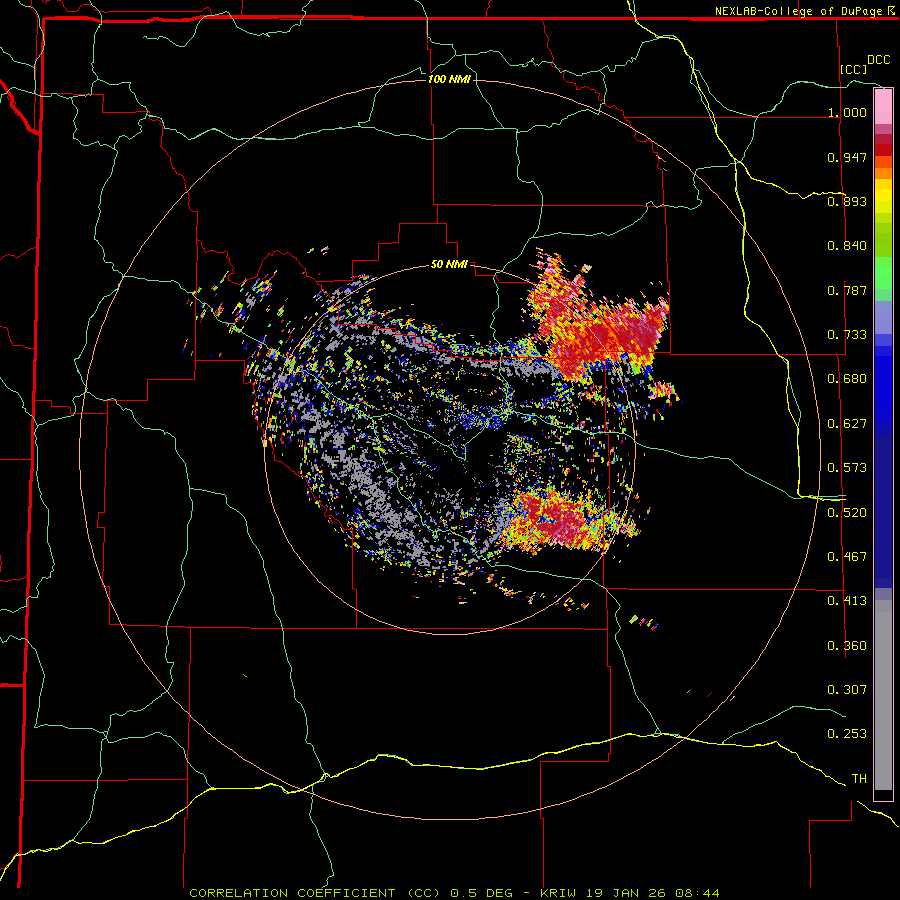Click the 1.000 scale value
The image size is (900, 900).
(847, 112)
